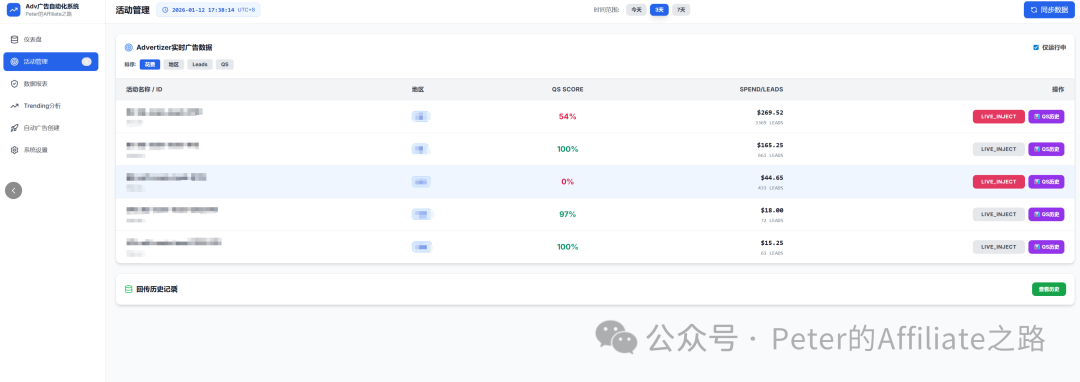Open QS历史 for the $165.25 row

tap(1046, 149)
